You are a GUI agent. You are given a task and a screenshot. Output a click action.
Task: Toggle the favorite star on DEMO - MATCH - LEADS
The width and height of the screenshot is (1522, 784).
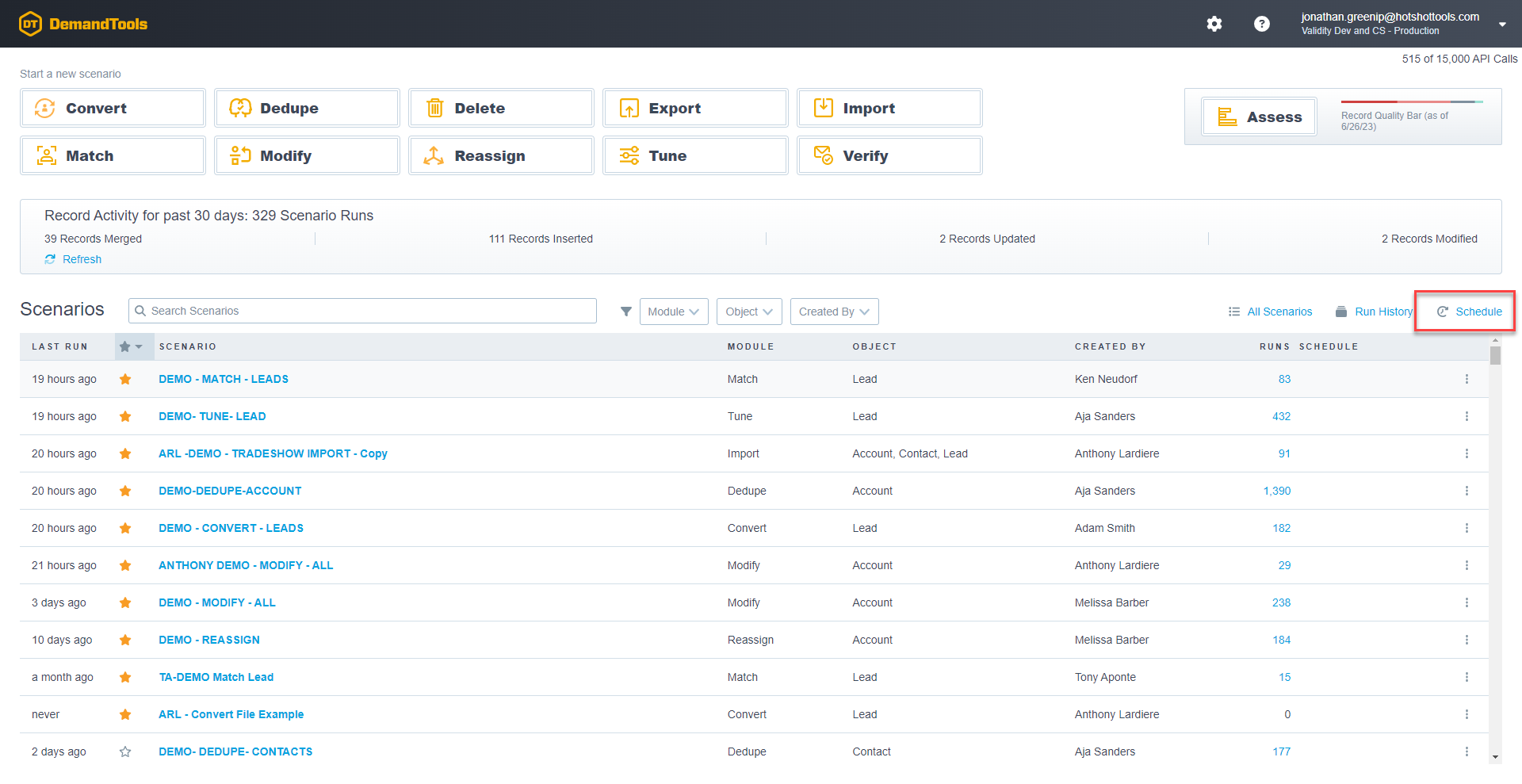[x=124, y=379]
